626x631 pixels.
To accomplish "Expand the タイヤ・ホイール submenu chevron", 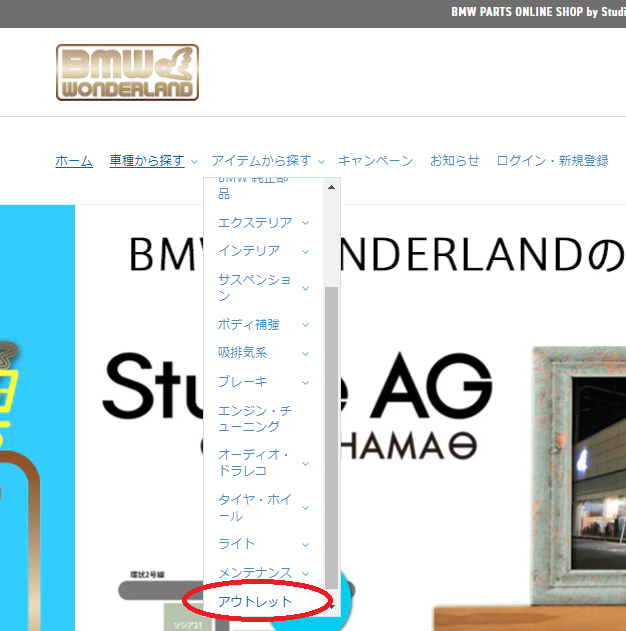I will click(x=306, y=508).
